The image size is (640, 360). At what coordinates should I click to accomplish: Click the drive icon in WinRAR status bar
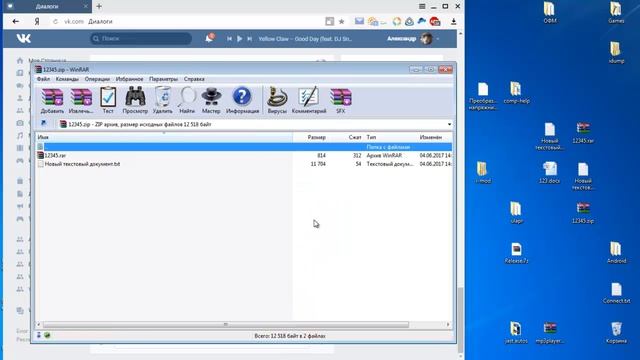point(39,336)
